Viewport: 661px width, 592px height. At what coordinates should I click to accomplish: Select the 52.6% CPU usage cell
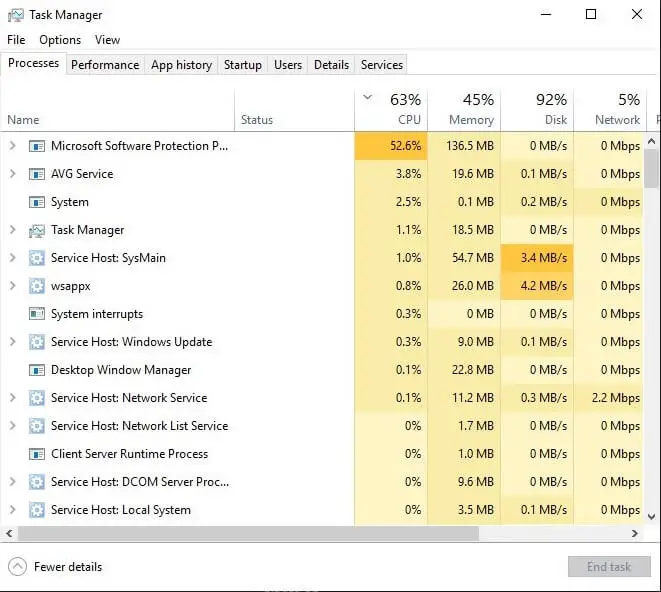pos(391,146)
